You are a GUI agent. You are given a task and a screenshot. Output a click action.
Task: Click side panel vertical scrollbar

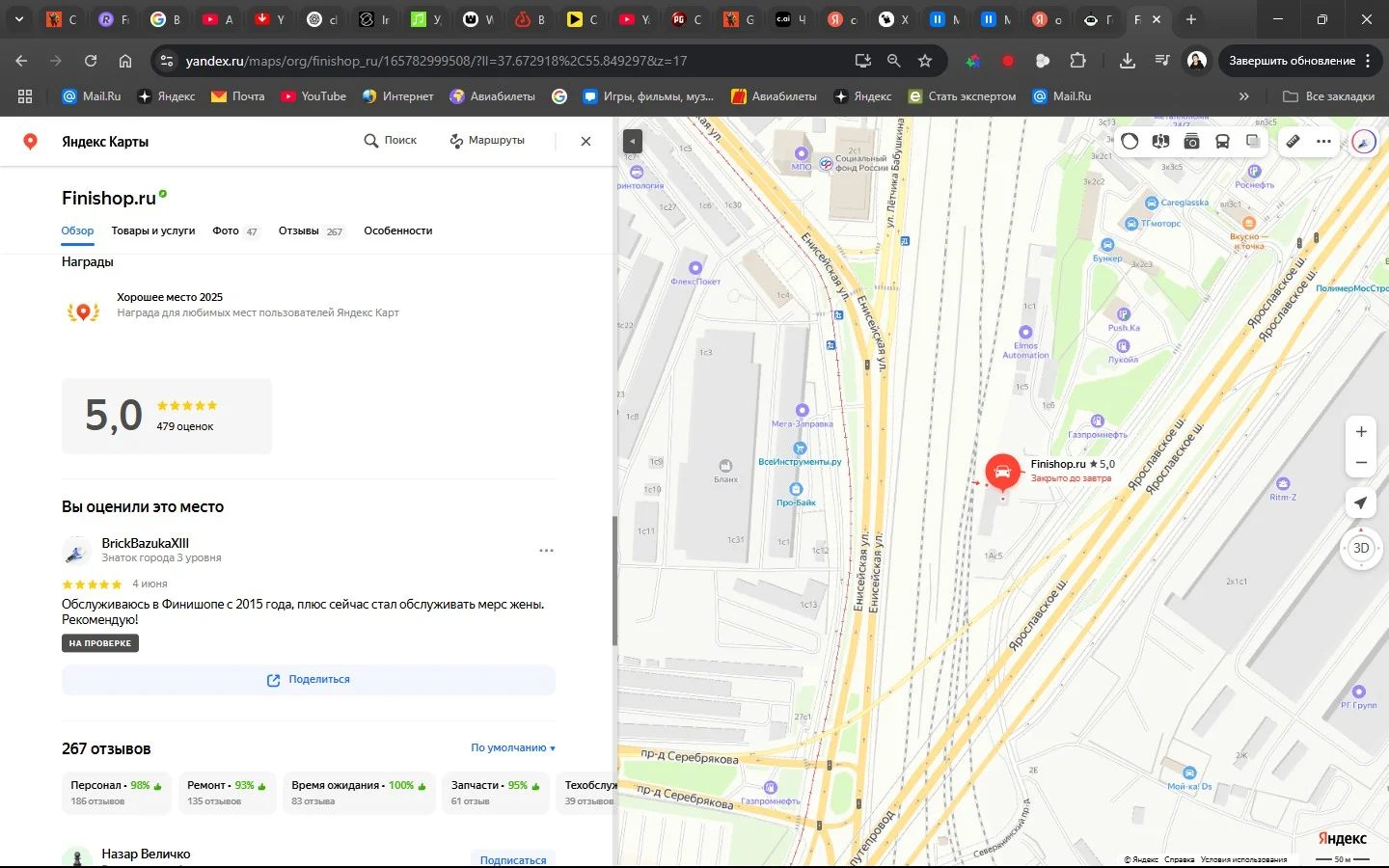pos(614,581)
